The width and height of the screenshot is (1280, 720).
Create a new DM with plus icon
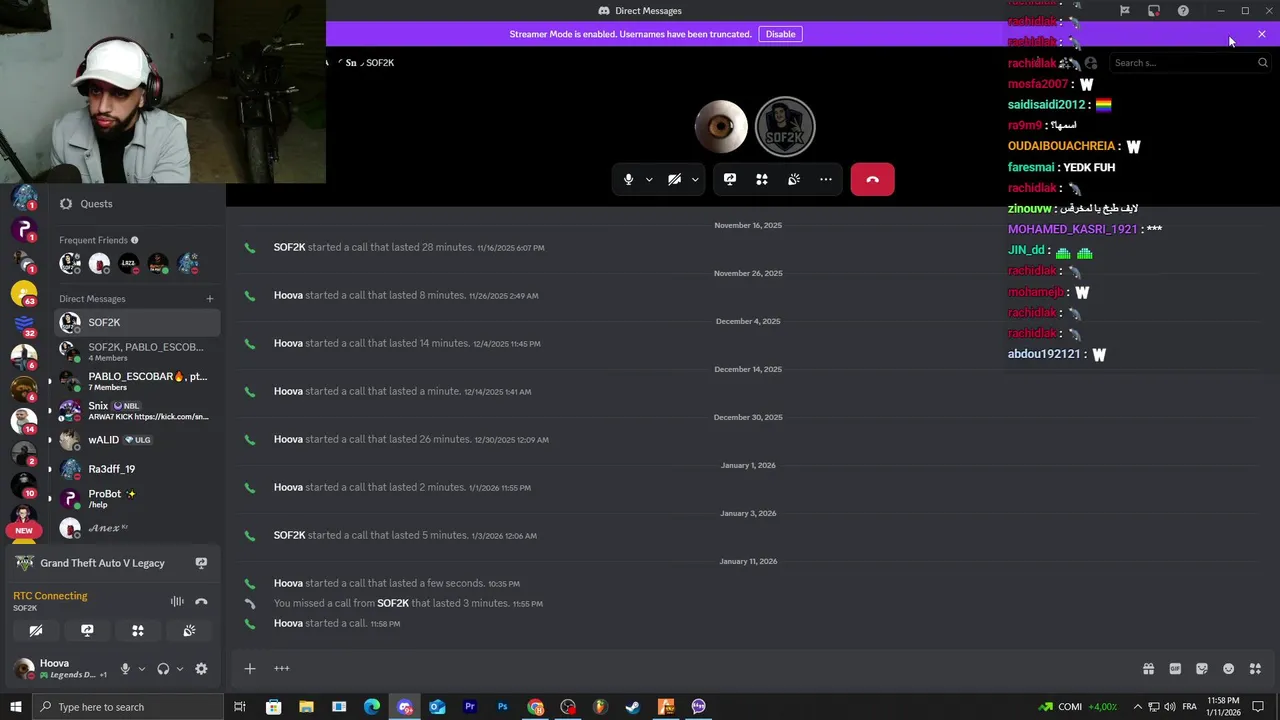210,299
